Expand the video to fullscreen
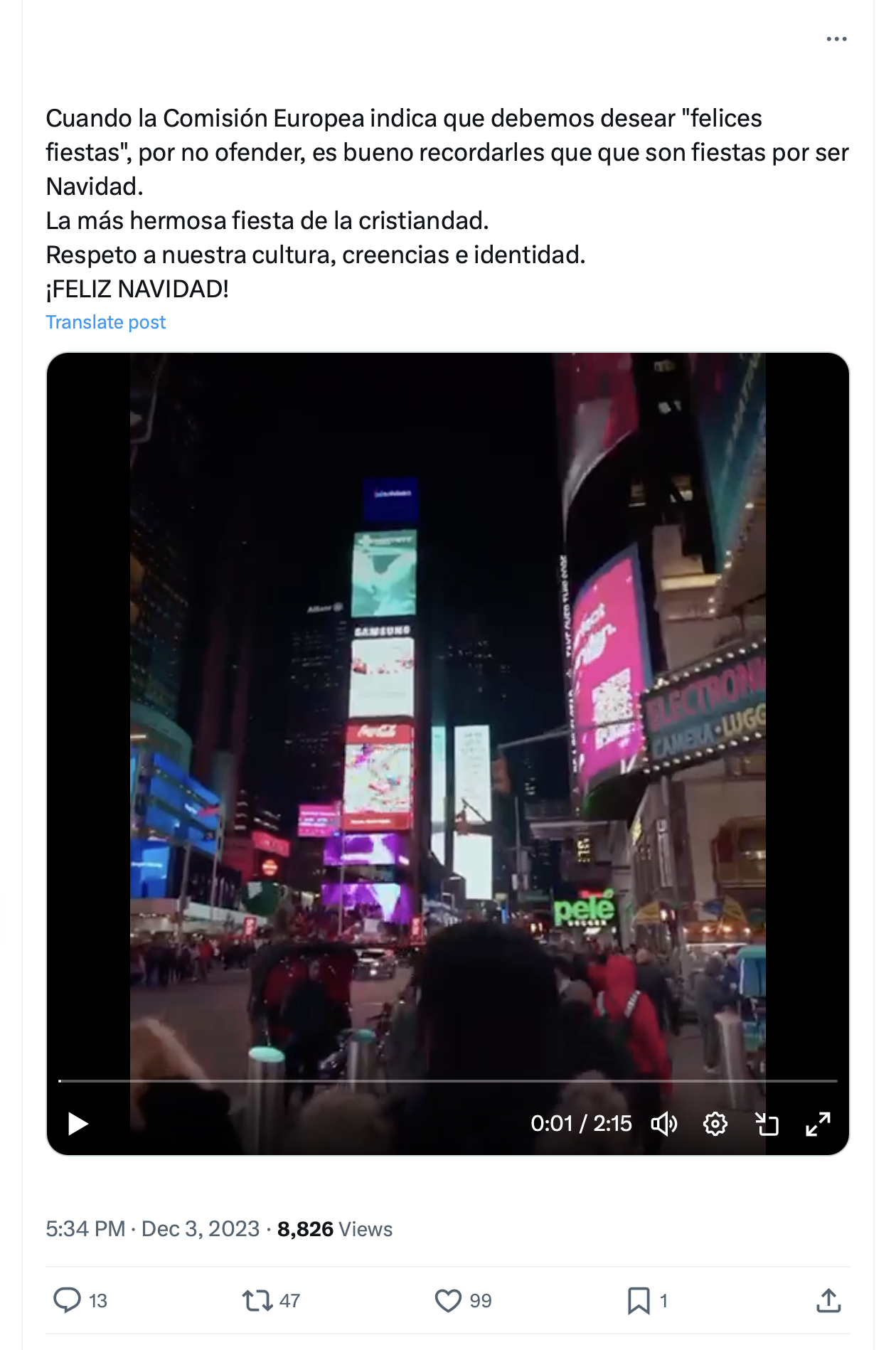The width and height of the screenshot is (896, 1350). 818,1124
